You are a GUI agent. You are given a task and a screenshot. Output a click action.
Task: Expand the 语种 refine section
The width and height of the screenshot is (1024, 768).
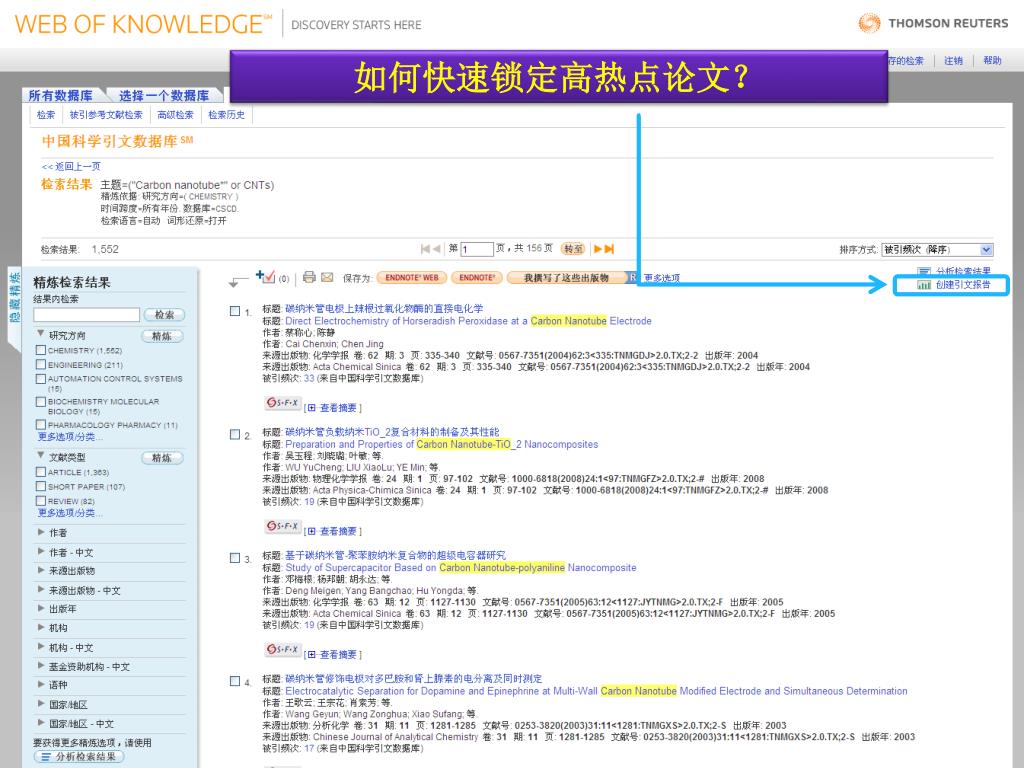(41, 684)
